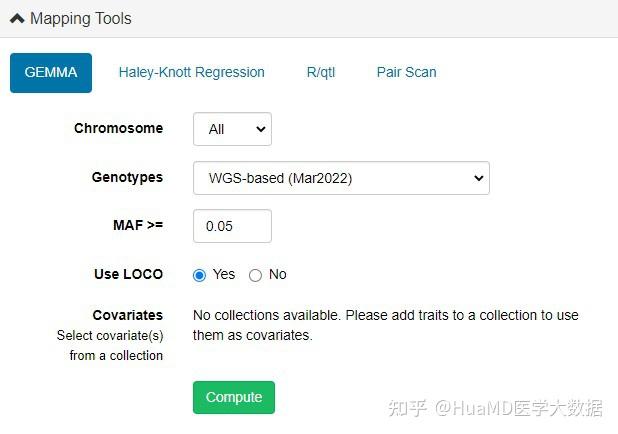Choose No for Use LOCO
This screenshot has height=434, width=618.
[x=255, y=275]
